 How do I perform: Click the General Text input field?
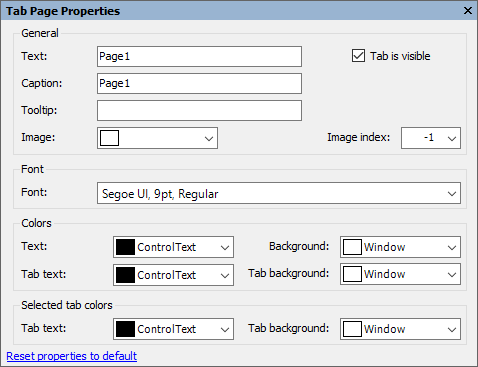click(199, 56)
